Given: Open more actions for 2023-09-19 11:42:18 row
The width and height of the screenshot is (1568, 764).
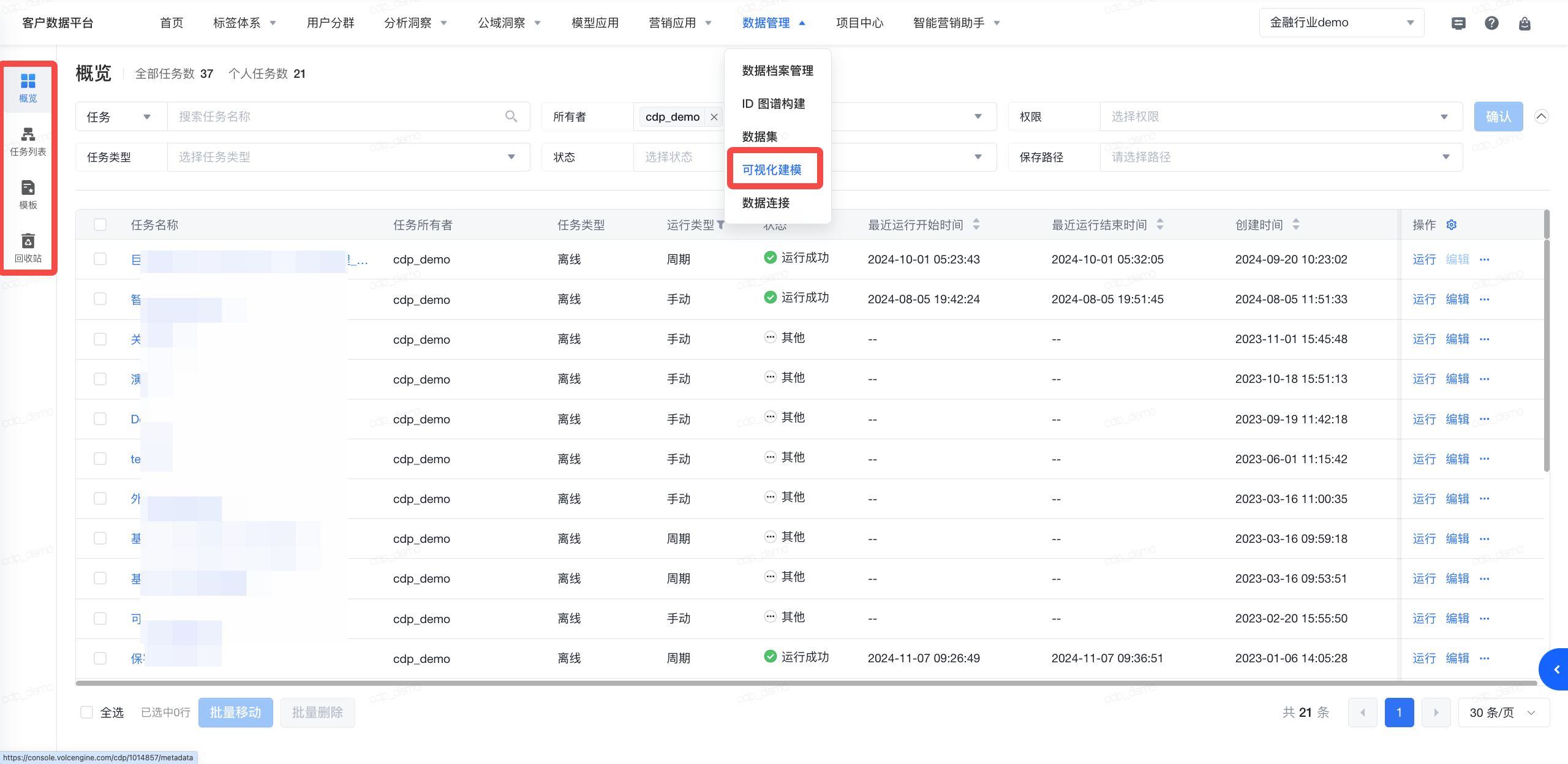Looking at the screenshot, I should point(1485,419).
